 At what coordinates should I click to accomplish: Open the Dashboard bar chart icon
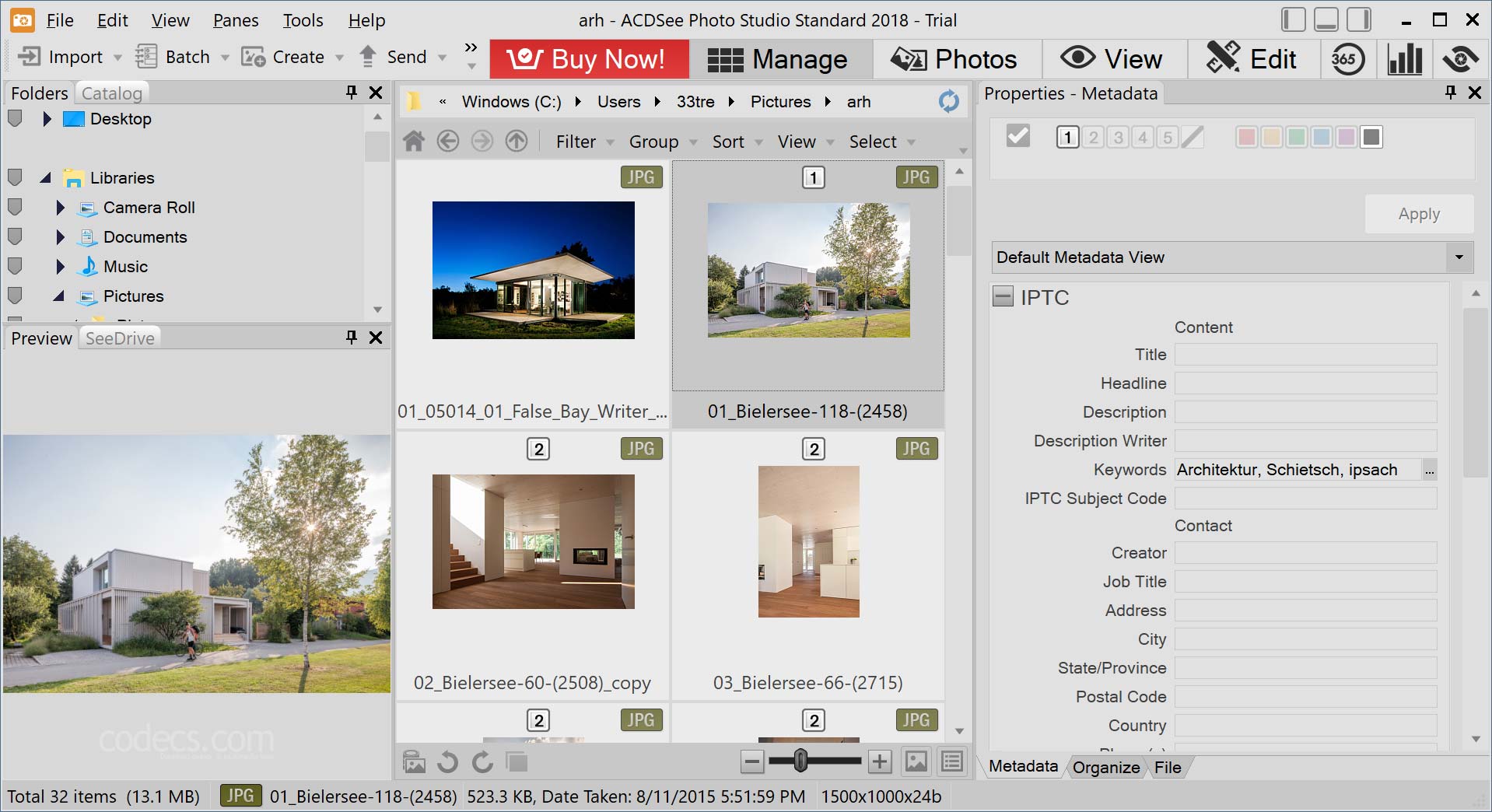point(1405,59)
